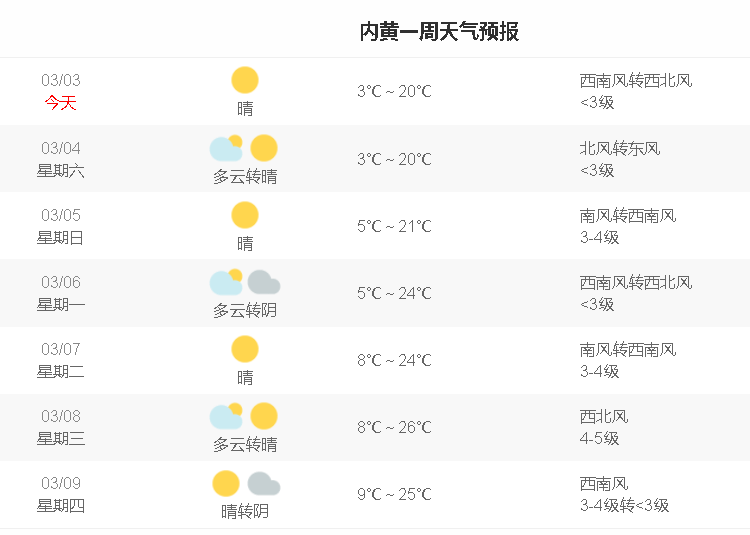750x535 pixels.
Task: Click the sunny icon for 03/03
Action: [x=245, y=80]
